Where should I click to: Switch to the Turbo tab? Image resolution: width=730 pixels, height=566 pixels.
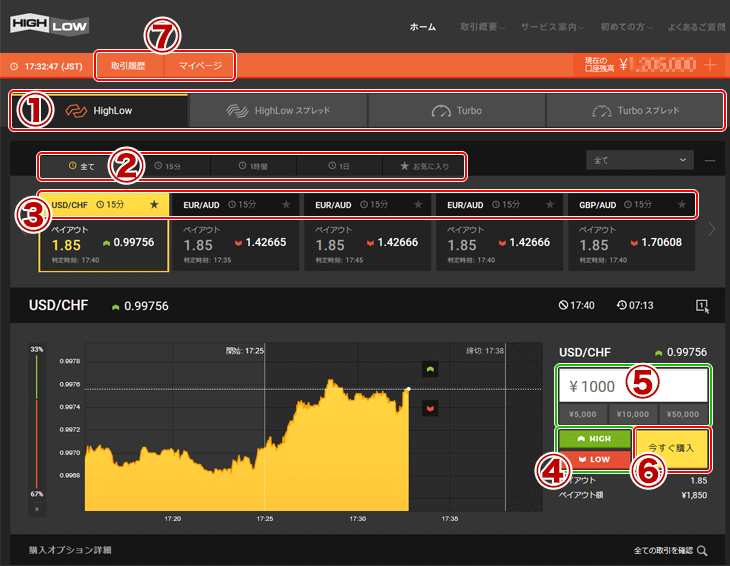456,111
